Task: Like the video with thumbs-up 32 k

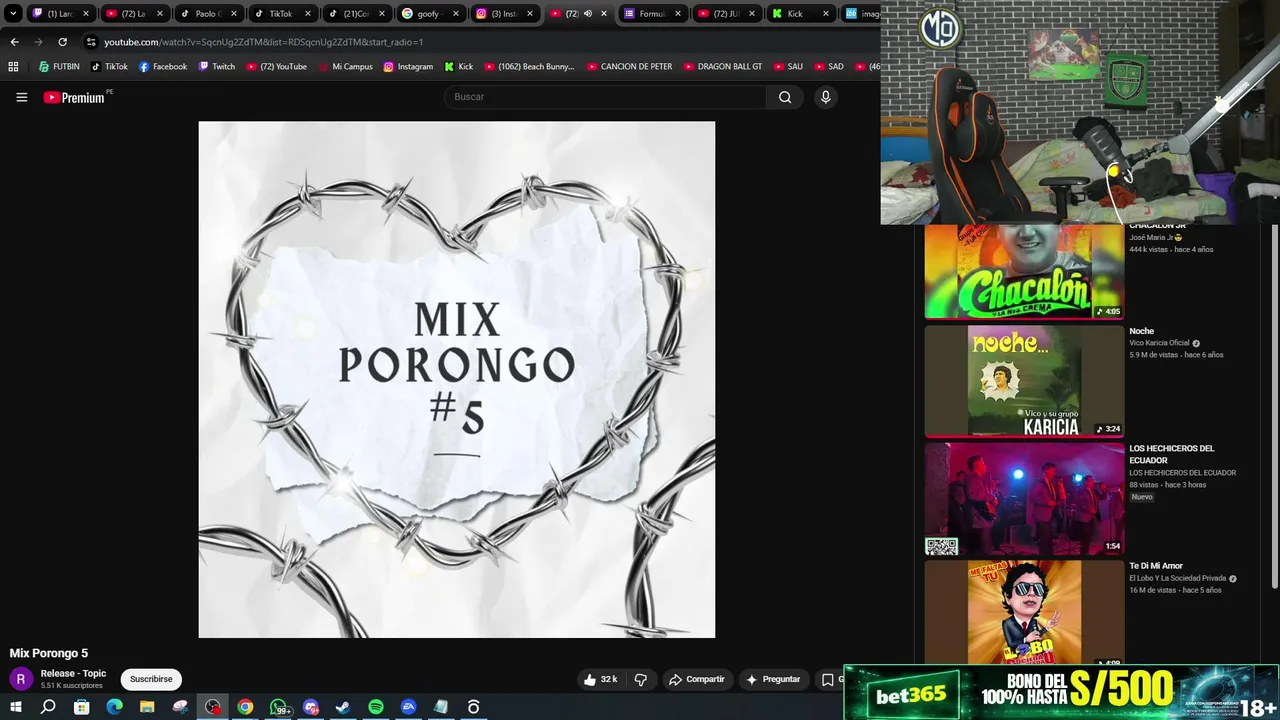Action: (x=601, y=679)
